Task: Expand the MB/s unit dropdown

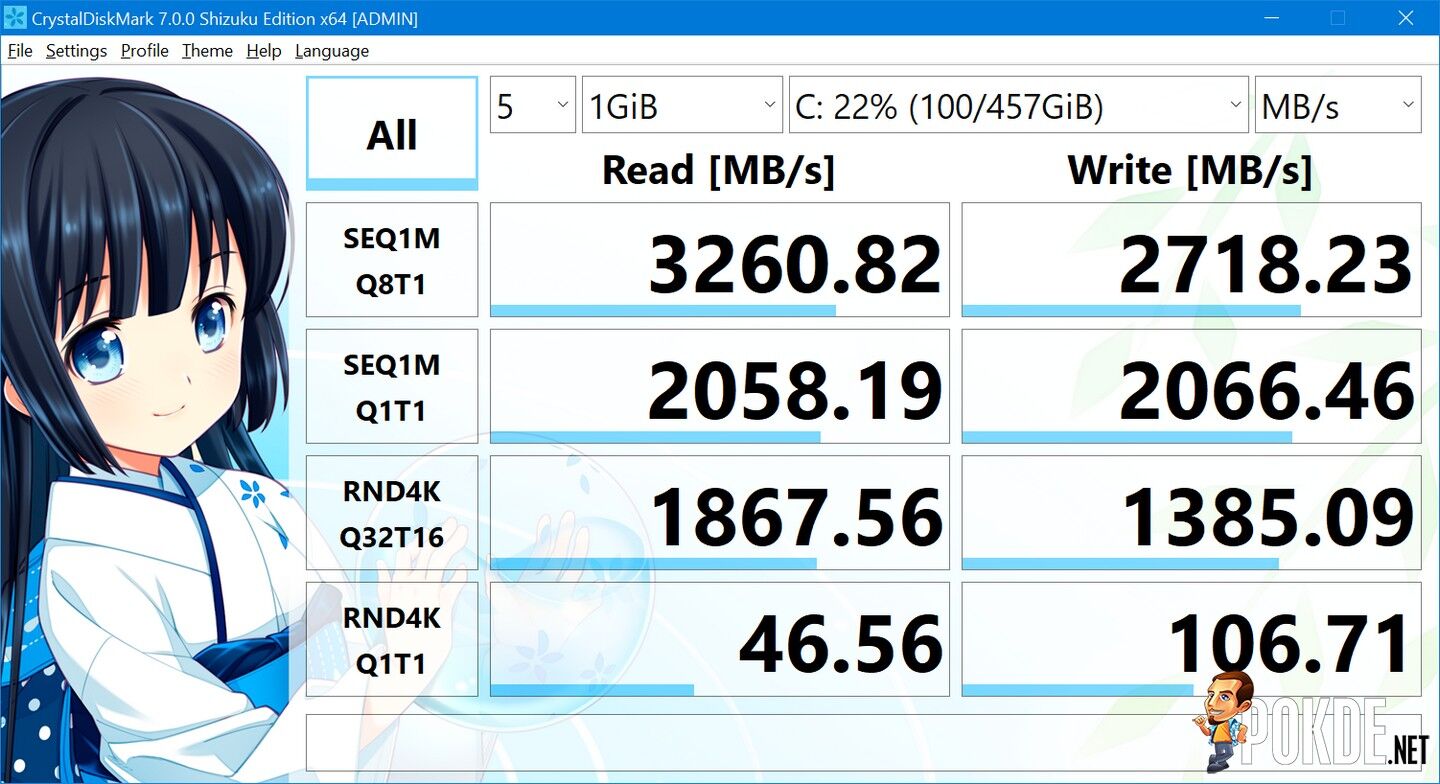Action: [1338, 105]
